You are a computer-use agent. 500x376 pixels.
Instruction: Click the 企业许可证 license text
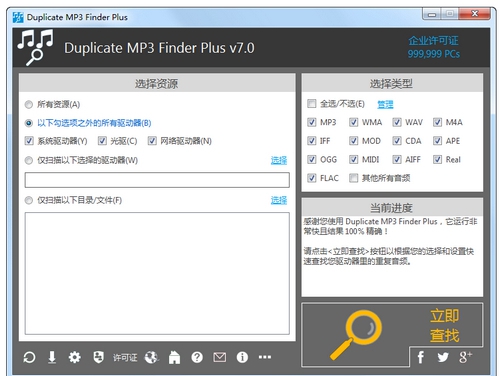[x=433, y=41]
